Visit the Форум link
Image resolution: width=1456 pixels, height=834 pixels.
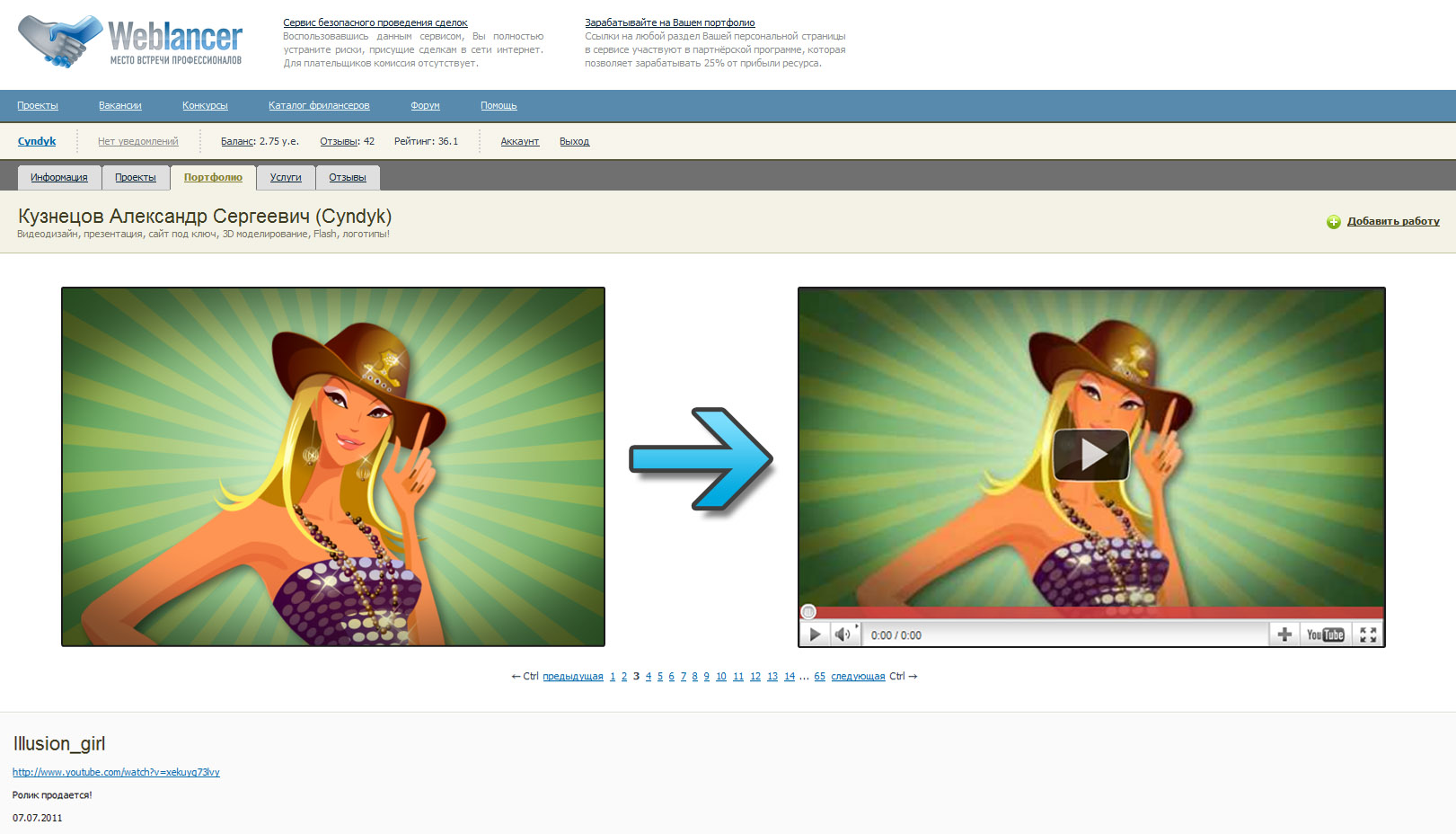click(x=425, y=106)
